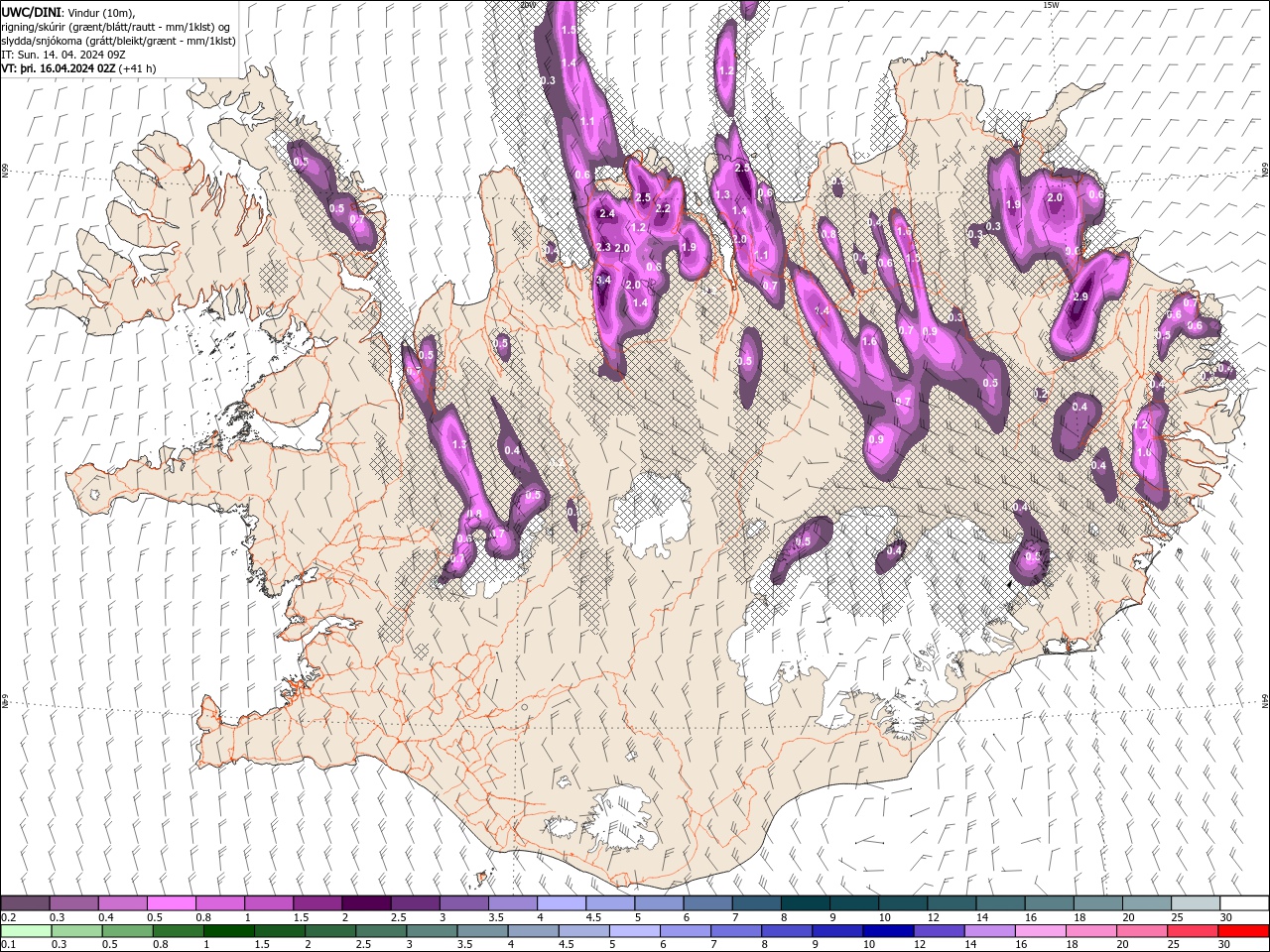
Task: Click the '2.5' label on the green scale
Action: (364, 945)
